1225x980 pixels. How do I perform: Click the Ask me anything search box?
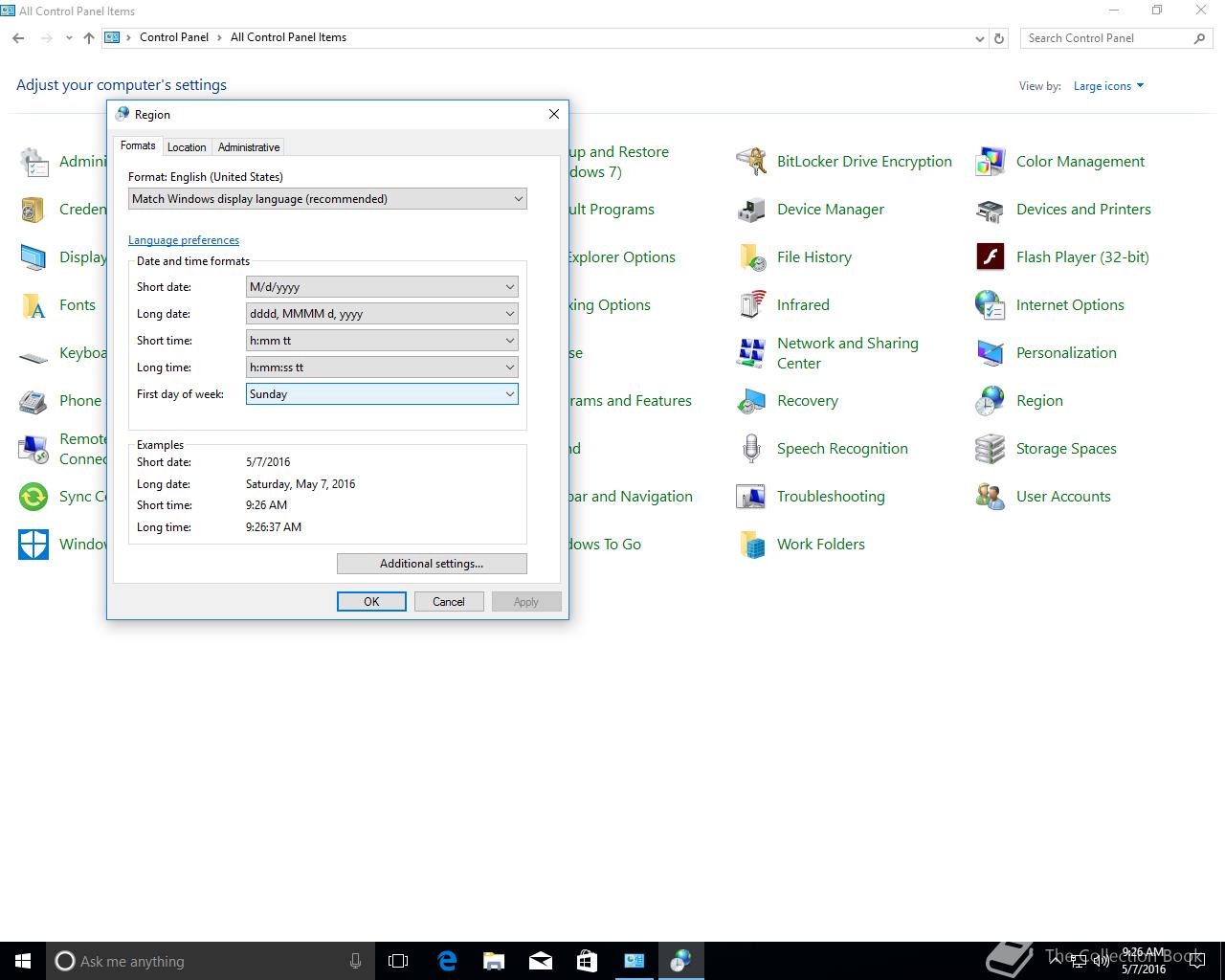tap(211, 961)
